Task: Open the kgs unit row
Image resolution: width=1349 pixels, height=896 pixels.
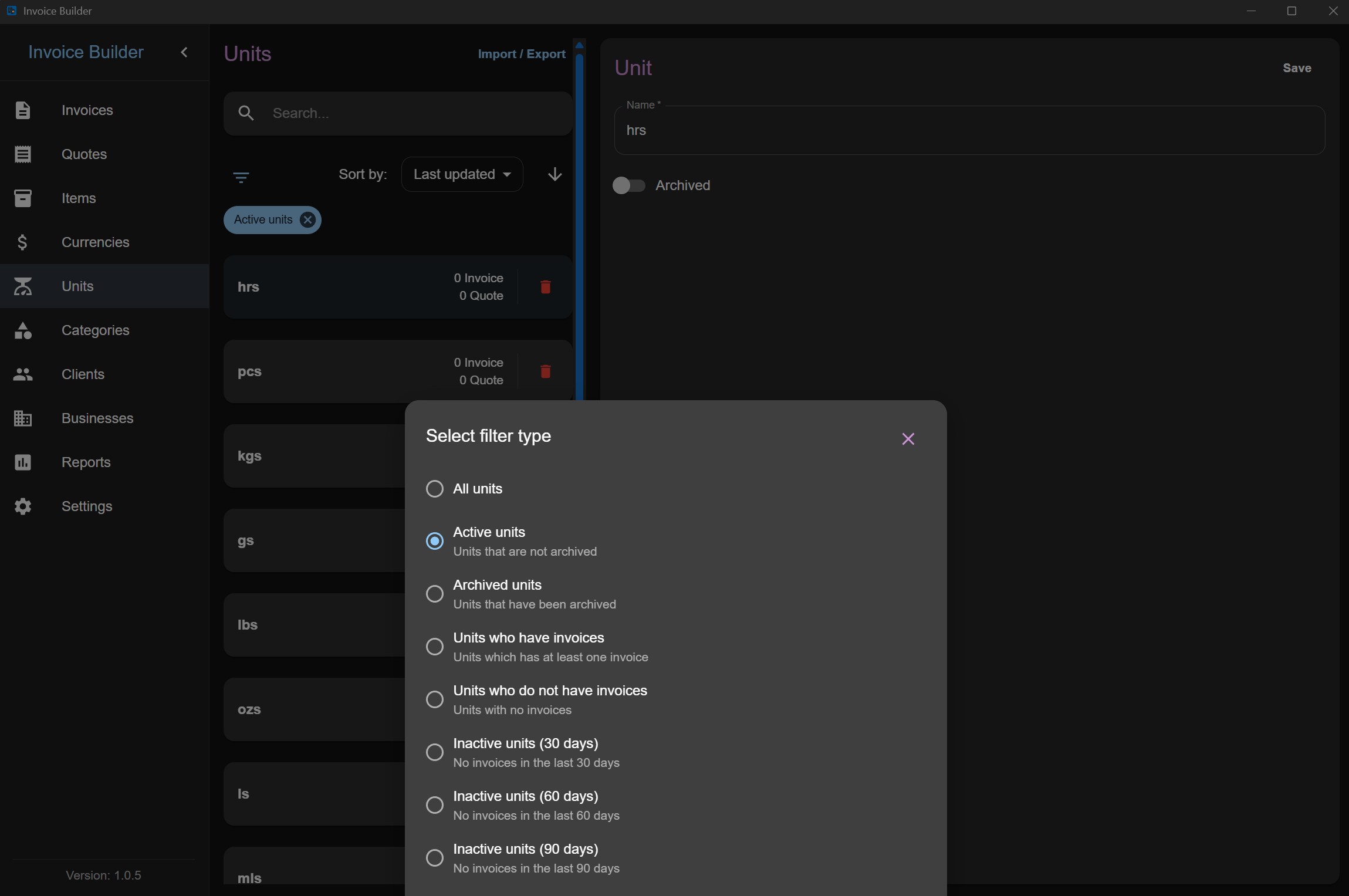Action: [x=314, y=456]
